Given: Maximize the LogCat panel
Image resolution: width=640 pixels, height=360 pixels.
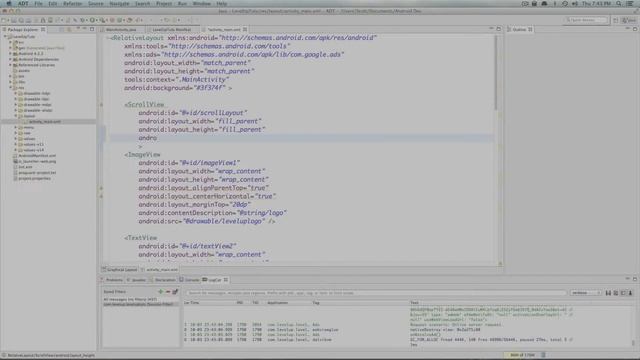Looking at the screenshot, I should 635,279.
